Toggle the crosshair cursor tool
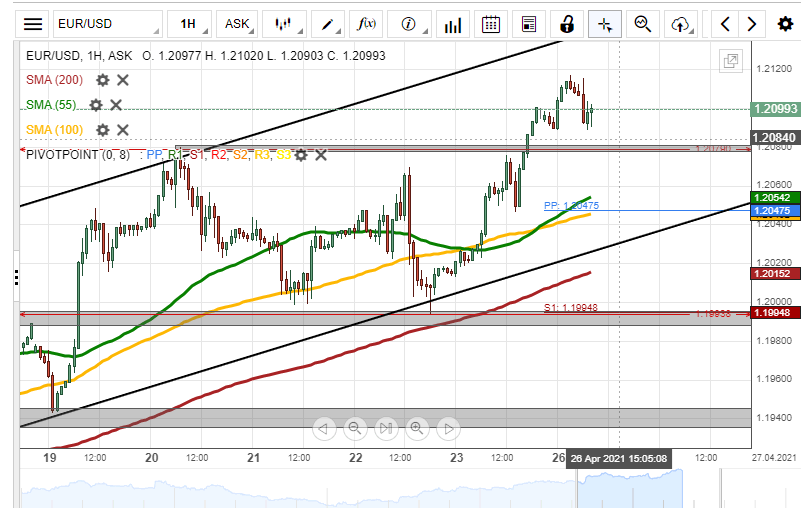The width and height of the screenshot is (809, 508). click(605, 24)
